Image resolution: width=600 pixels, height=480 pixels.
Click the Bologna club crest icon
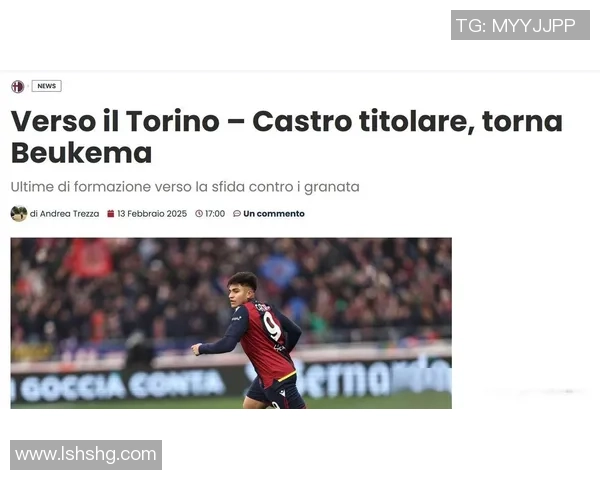coord(18,87)
